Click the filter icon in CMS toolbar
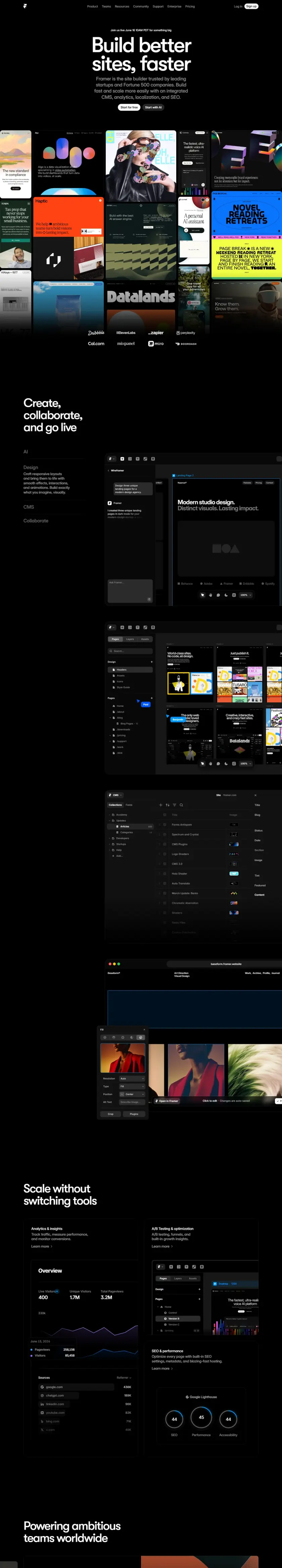Screen dimensions: 282x1568 [x=175, y=805]
